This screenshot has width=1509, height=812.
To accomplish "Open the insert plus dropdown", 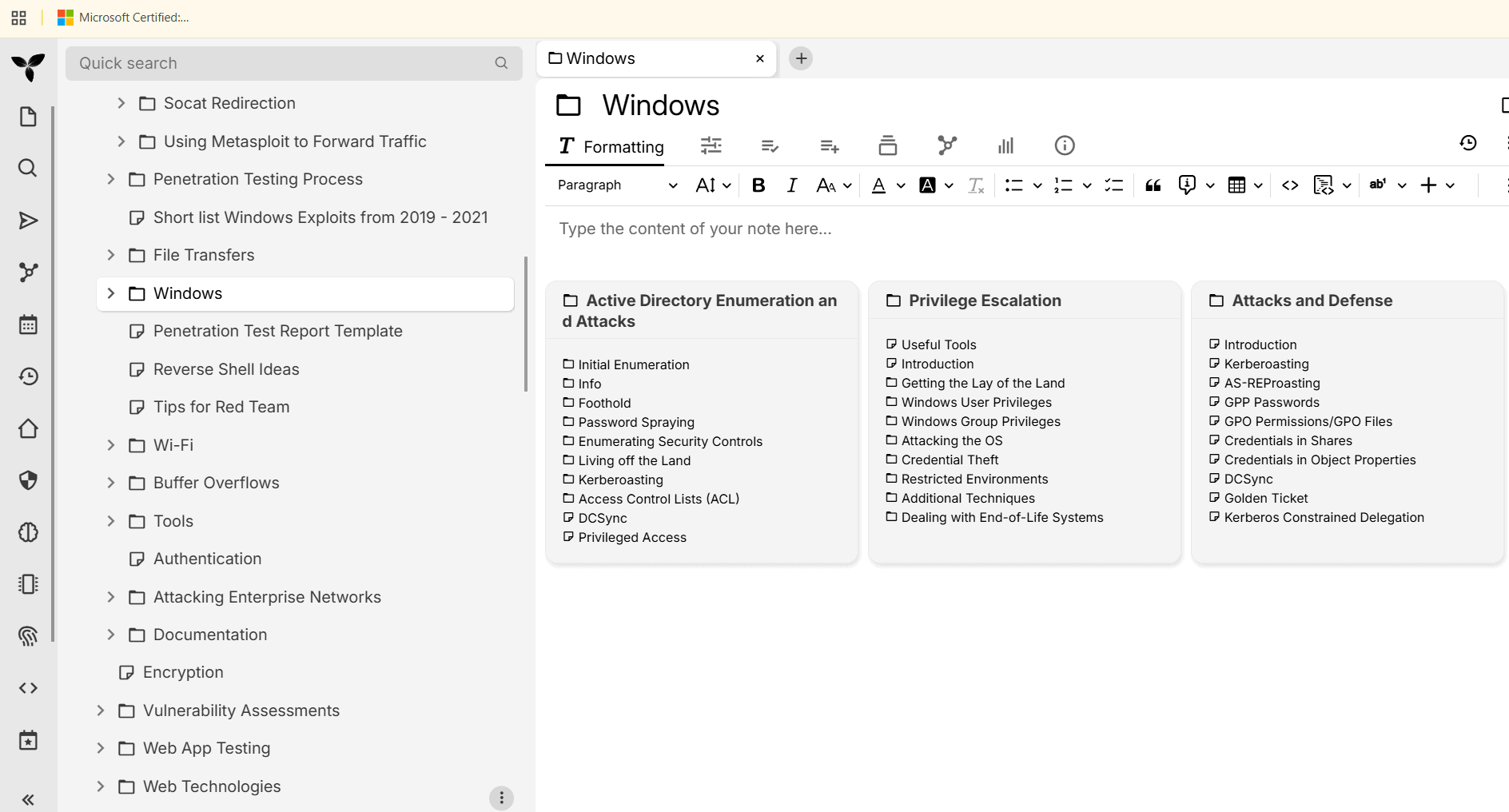I will 1437,185.
